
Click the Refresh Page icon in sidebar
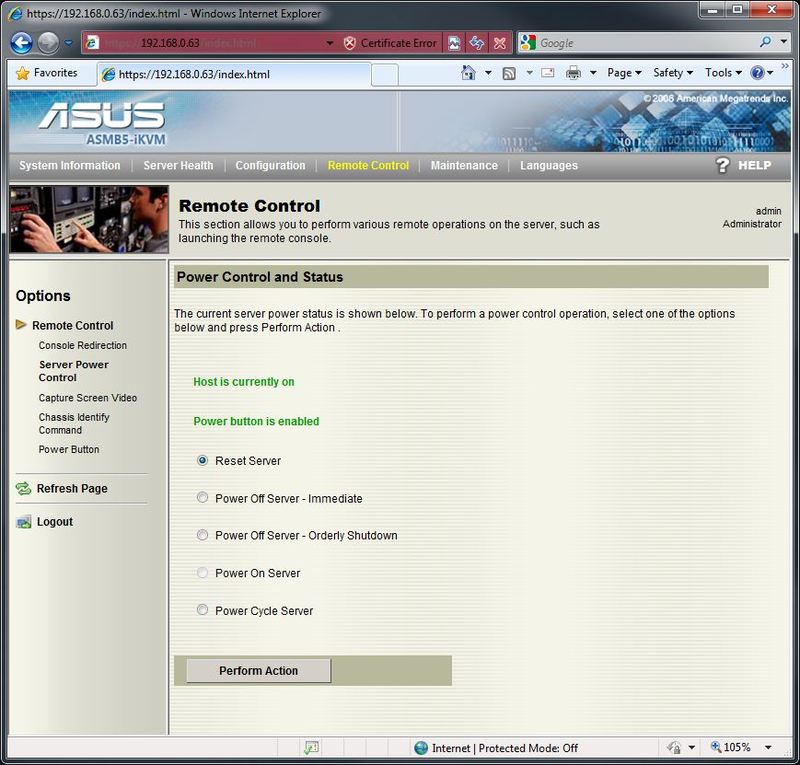coord(23,488)
